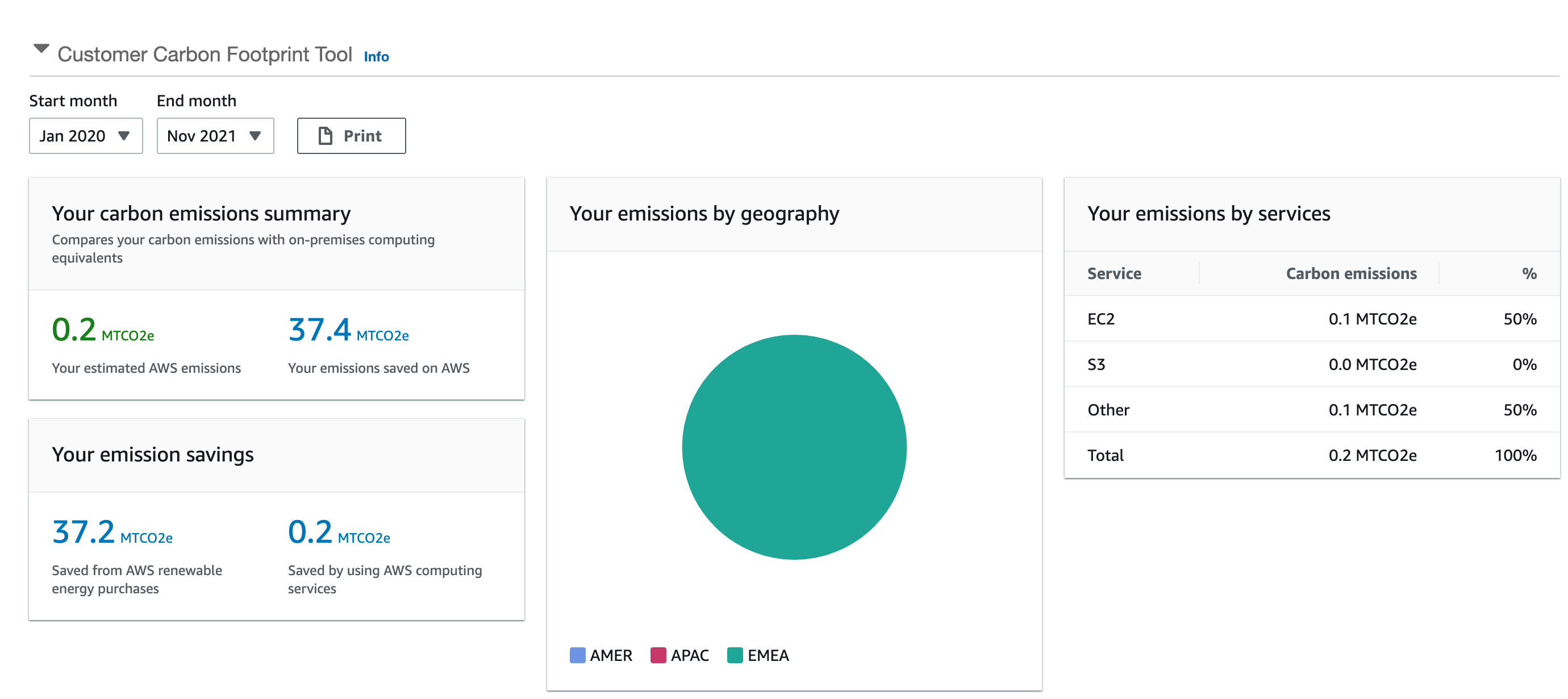The width and height of the screenshot is (1568, 699).
Task: Click the 37.4 MTCO2e emissions saved value
Action: pyautogui.click(x=348, y=330)
